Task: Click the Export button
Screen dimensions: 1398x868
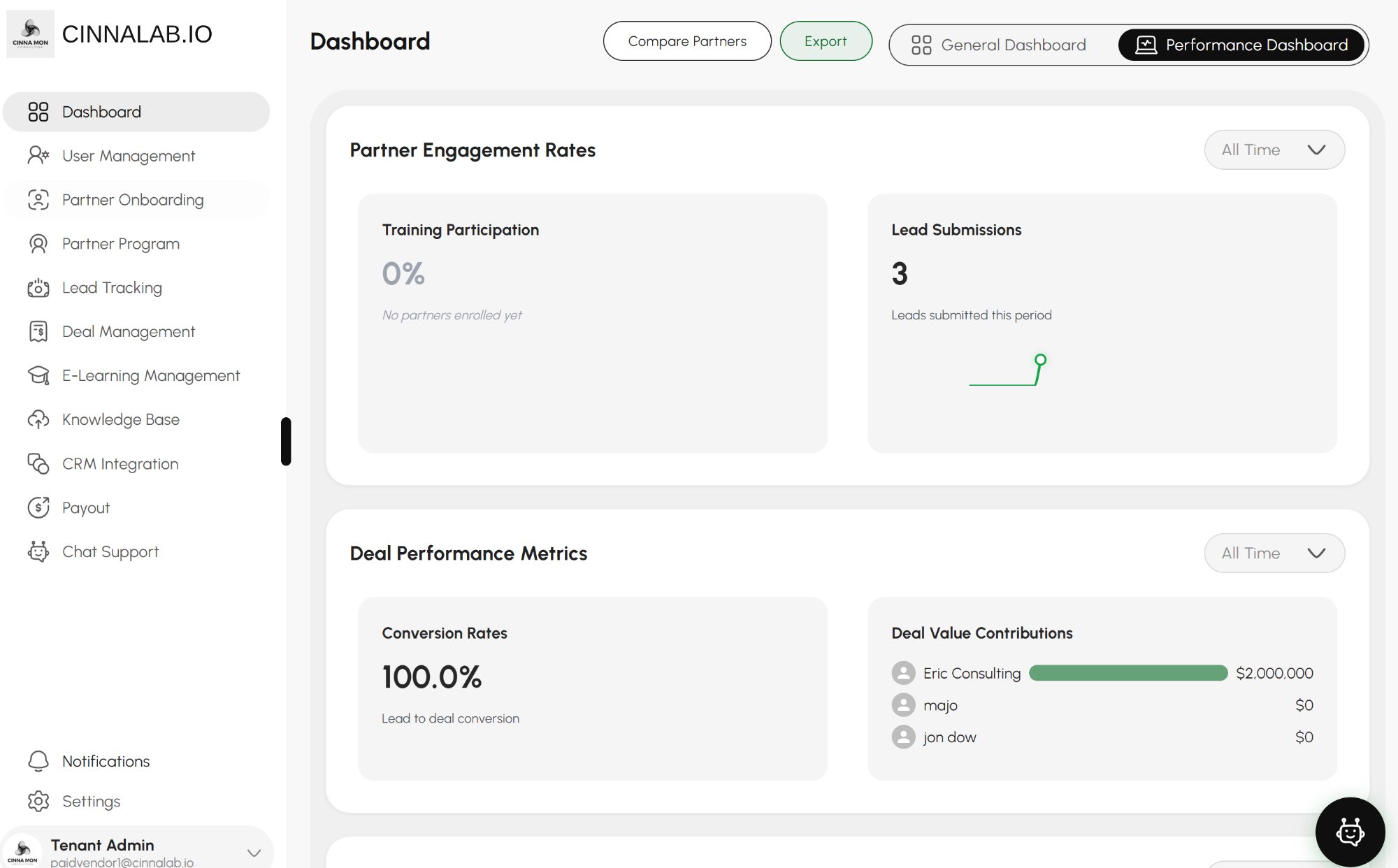Action: [826, 41]
